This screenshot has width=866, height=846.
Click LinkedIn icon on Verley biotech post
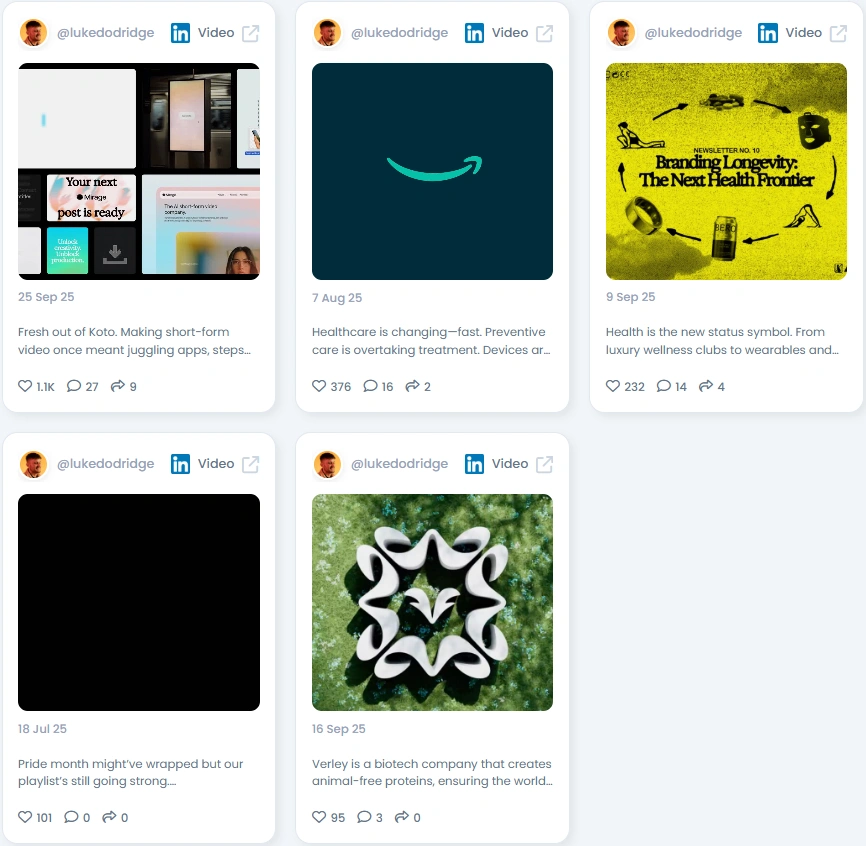[474, 464]
